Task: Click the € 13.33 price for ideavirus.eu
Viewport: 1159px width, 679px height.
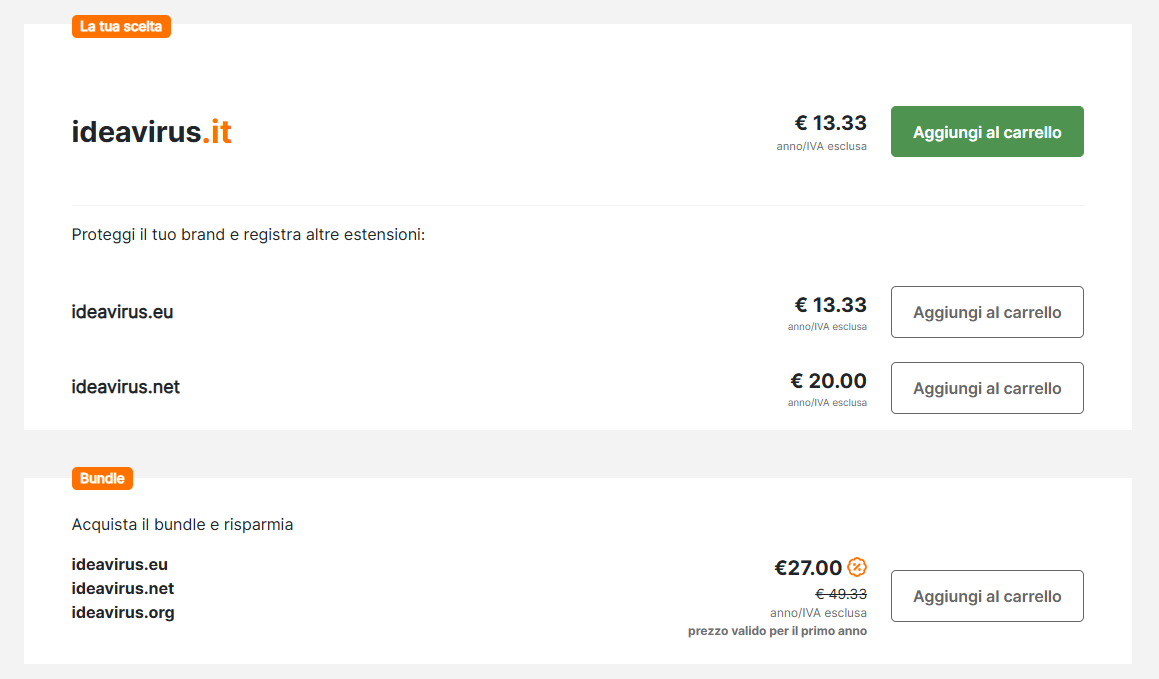Action: pos(830,304)
